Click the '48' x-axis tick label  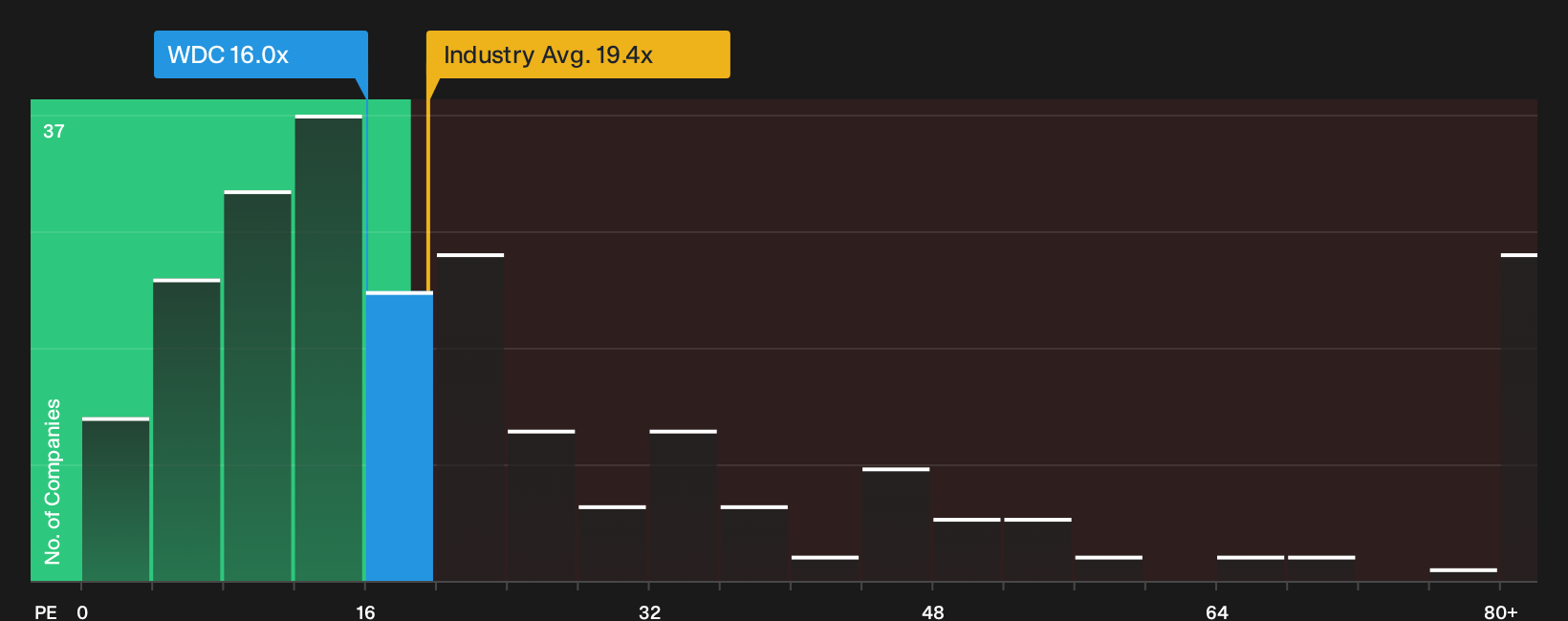[x=933, y=612]
